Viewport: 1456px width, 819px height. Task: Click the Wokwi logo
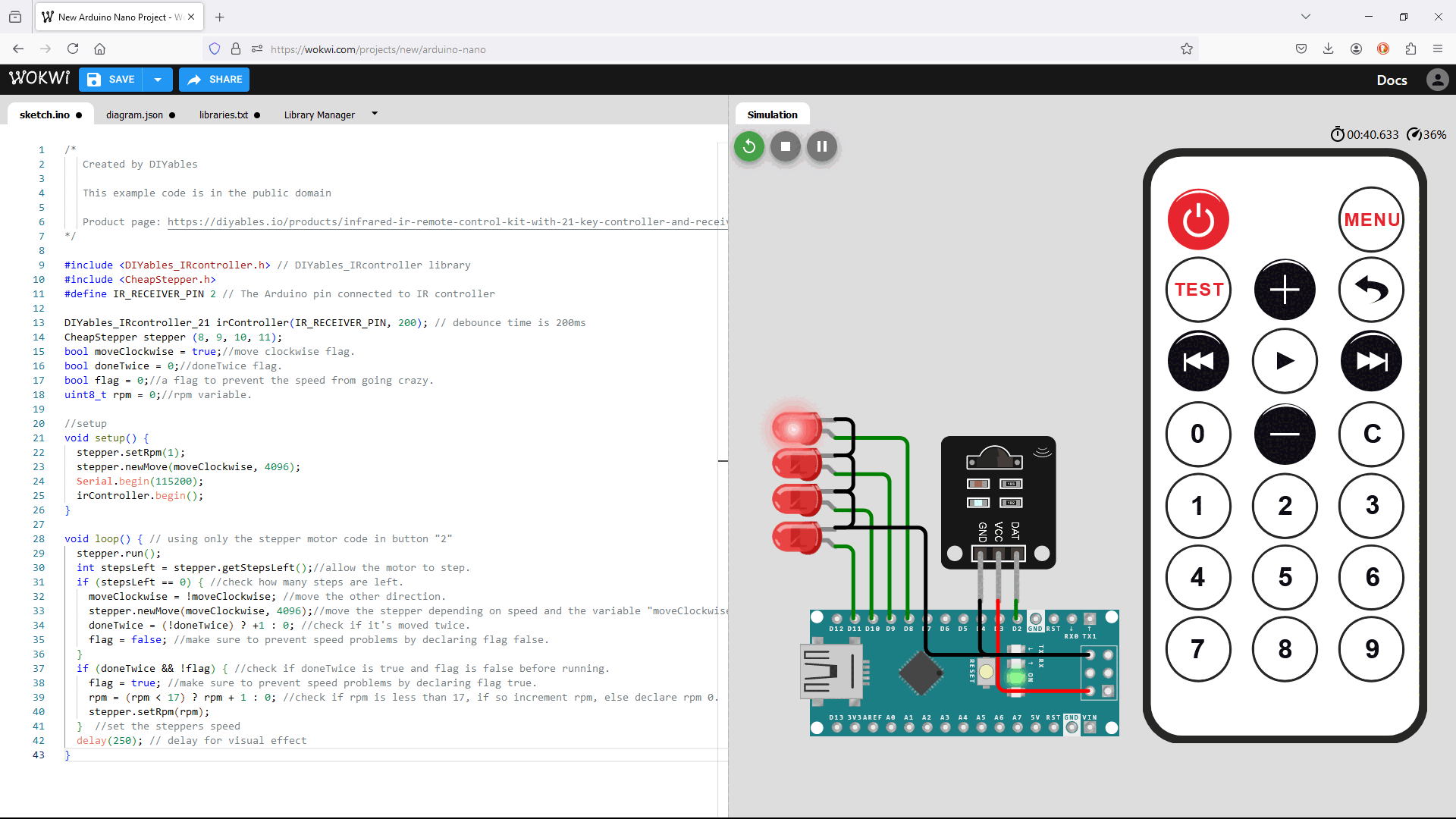click(x=39, y=77)
